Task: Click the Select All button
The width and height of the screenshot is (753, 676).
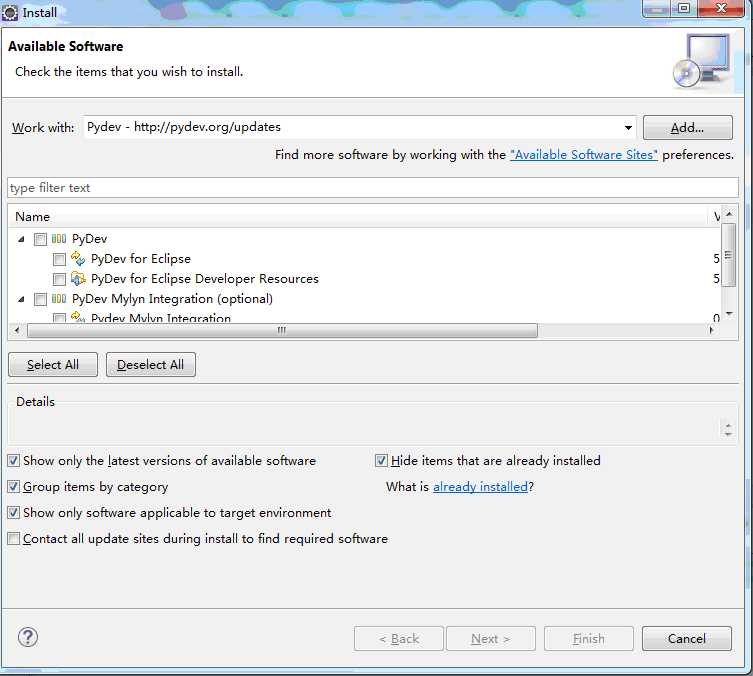Action: pyautogui.click(x=53, y=365)
